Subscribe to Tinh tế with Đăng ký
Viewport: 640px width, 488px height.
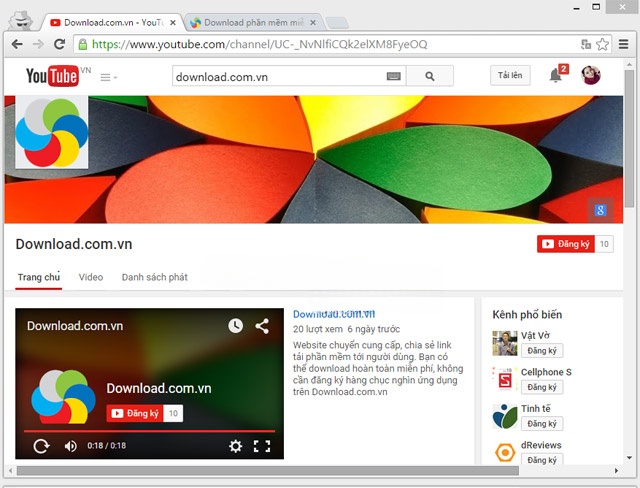542,424
